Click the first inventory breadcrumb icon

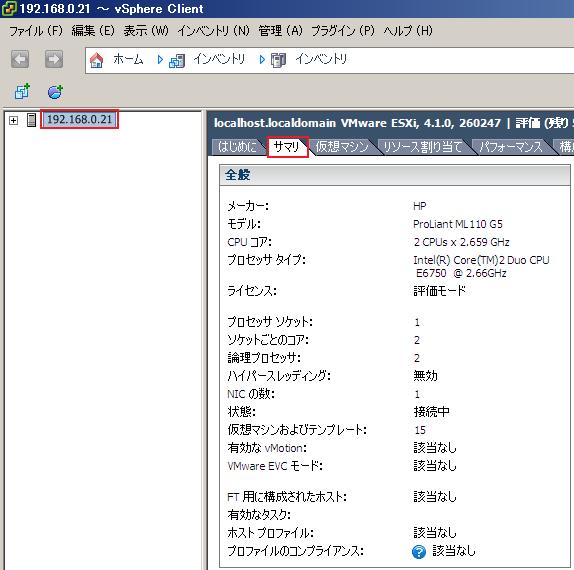pos(177,61)
